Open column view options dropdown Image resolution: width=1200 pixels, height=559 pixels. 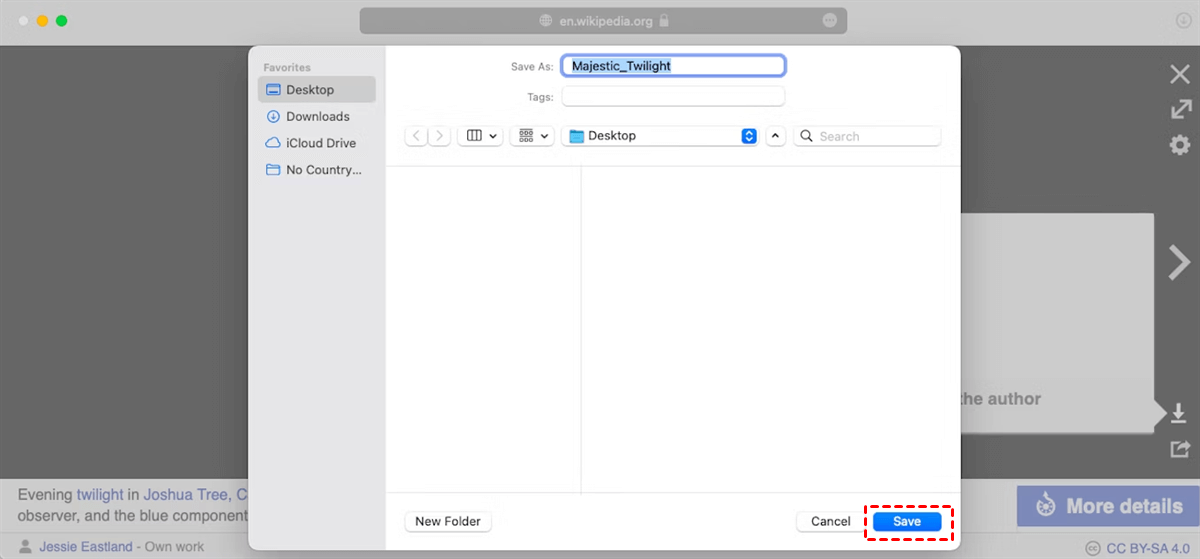click(480, 136)
